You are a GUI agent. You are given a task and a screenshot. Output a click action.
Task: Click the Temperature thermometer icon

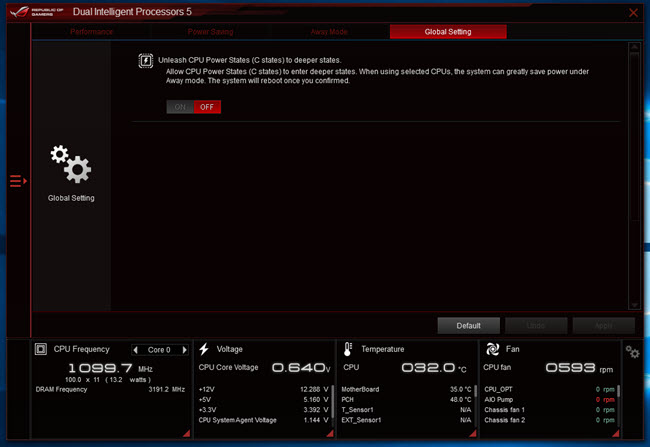point(347,349)
